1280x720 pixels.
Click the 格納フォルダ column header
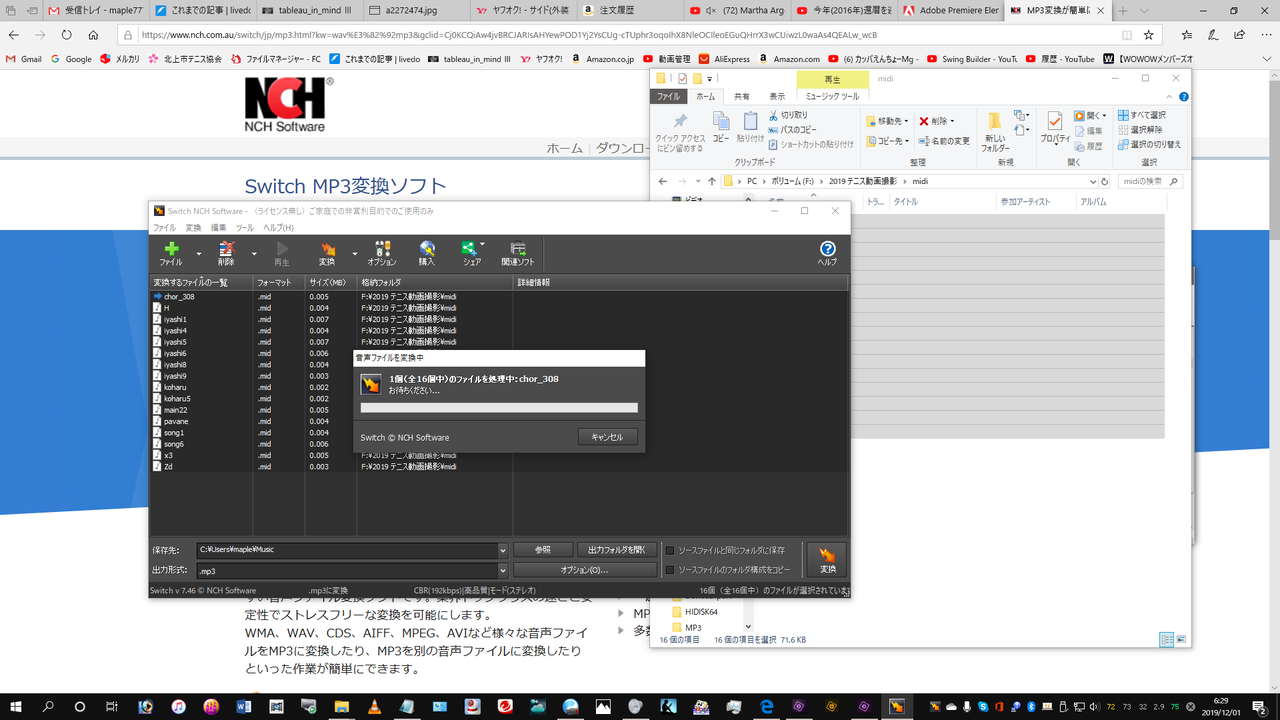(435, 283)
